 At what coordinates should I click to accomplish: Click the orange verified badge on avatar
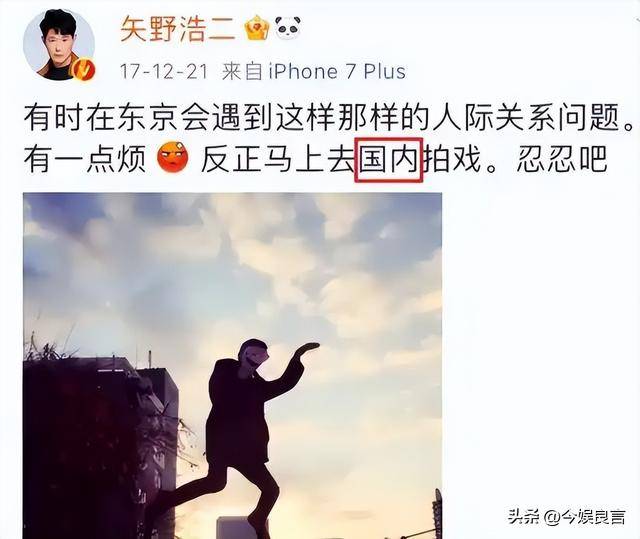tap(83, 69)
